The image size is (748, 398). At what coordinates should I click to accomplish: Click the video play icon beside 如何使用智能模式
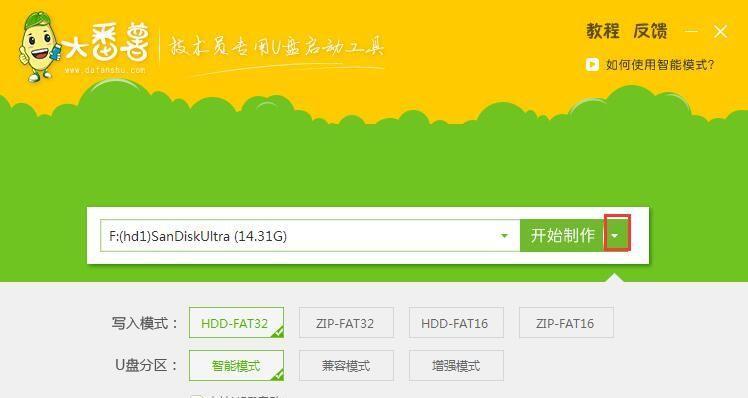pyautogui.click(x=592, y=64)
